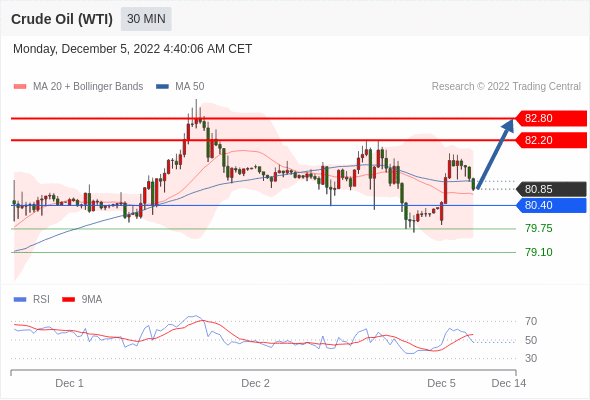Click the red 9MA legend swatch
The width and height of the screenshot is (590, 400).
pyautogui.click(x=68, y=300)
